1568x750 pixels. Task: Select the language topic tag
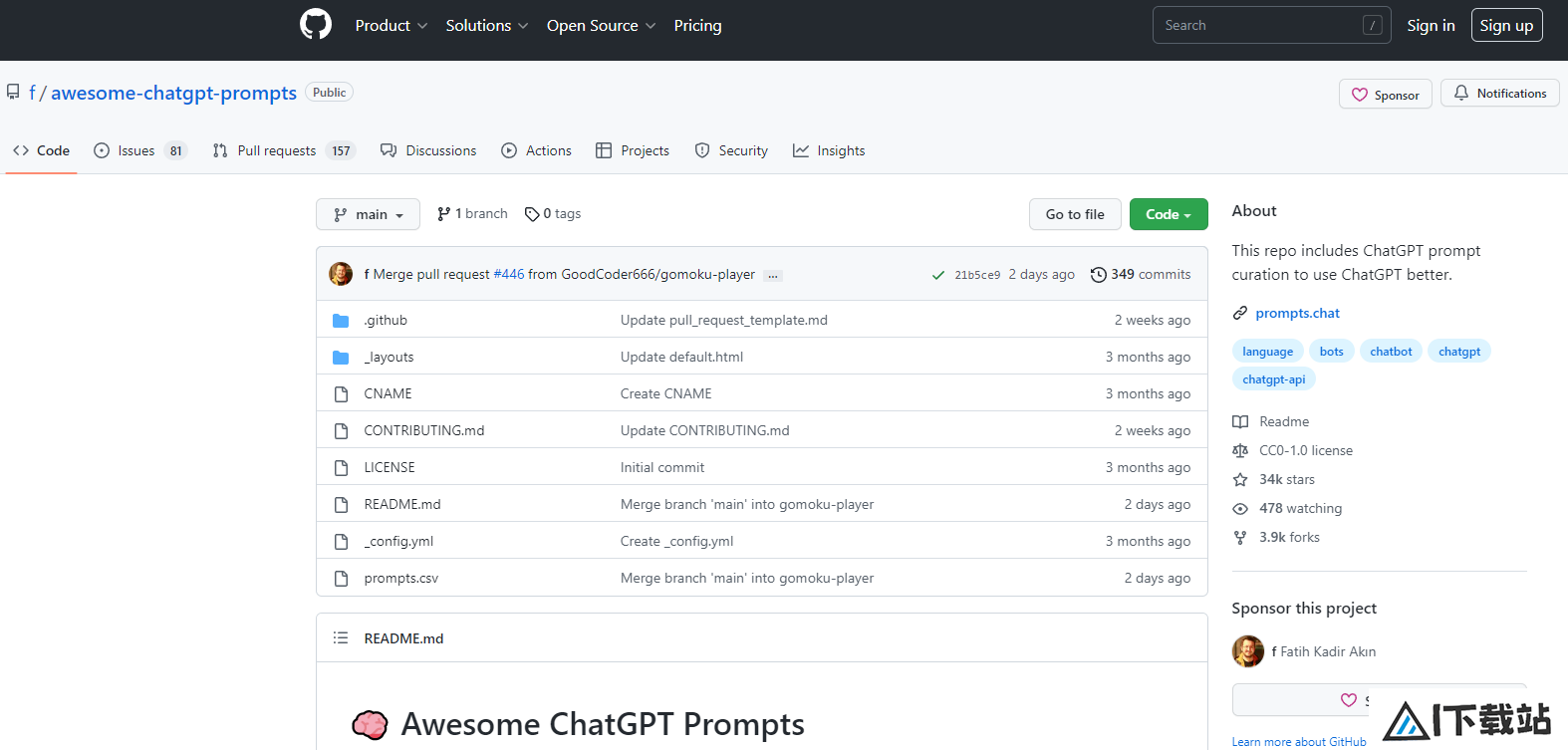1267,352
